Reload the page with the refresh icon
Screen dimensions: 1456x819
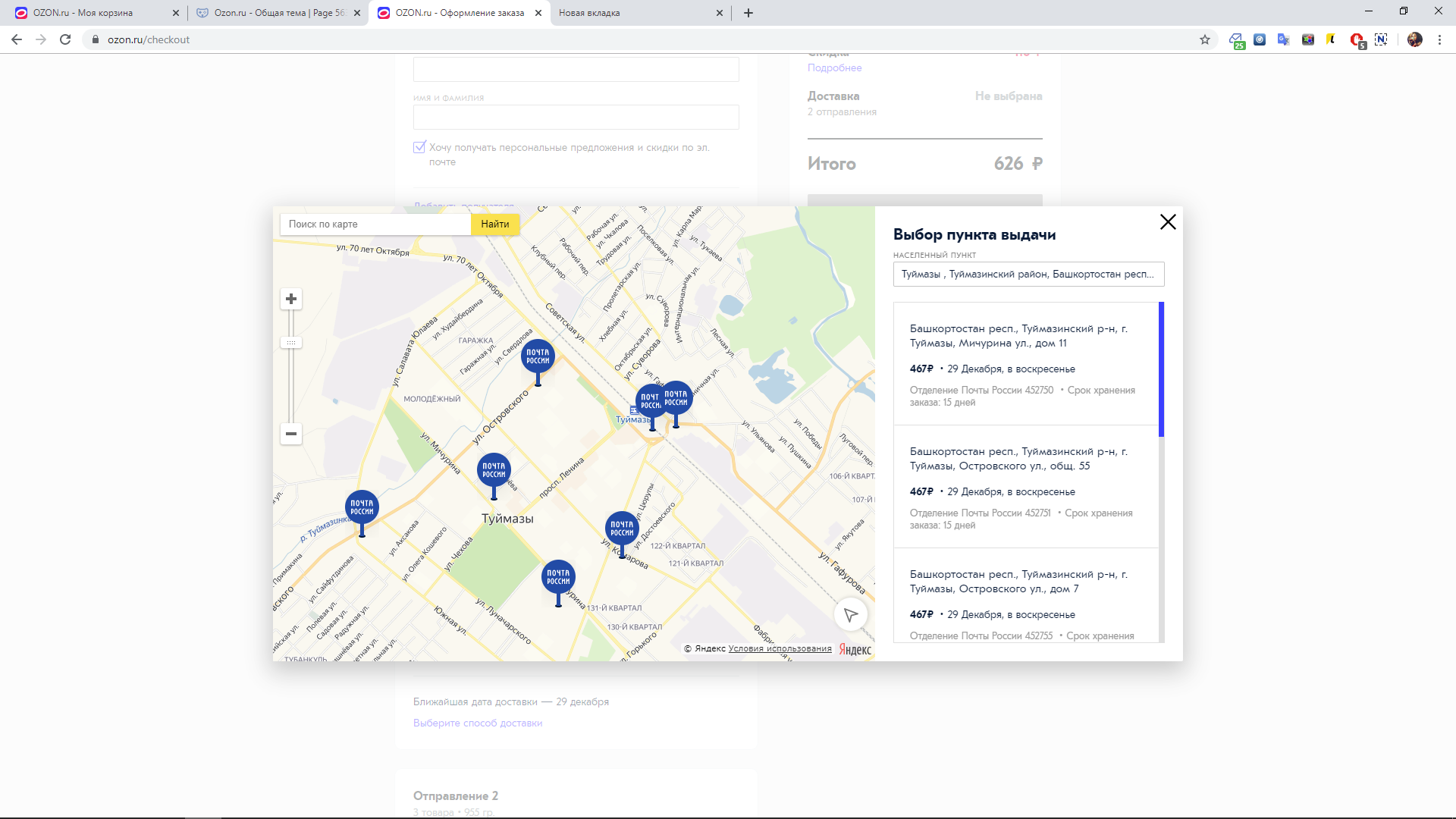tap(65, 39)
